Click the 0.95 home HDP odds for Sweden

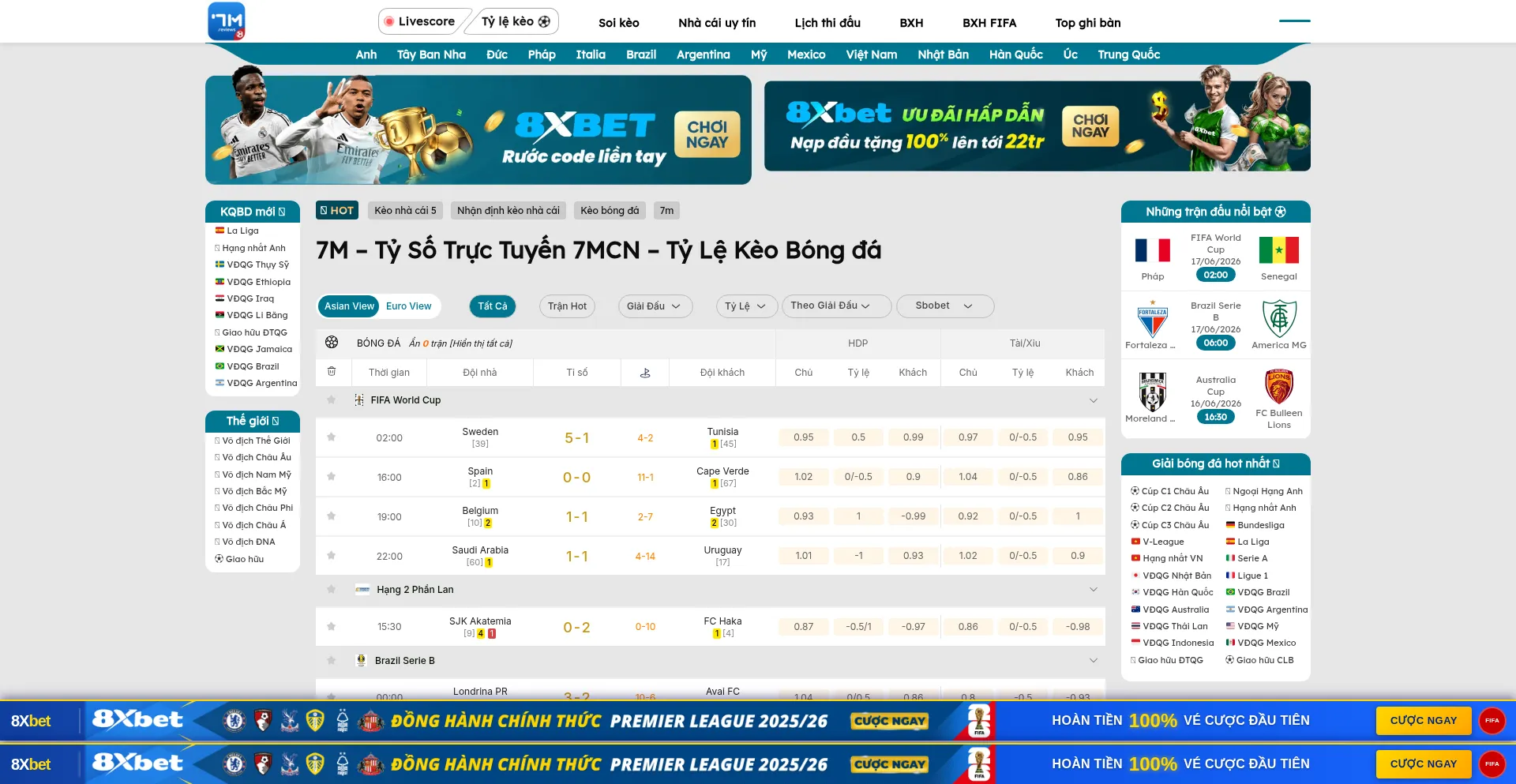click(x=804, y=437)
